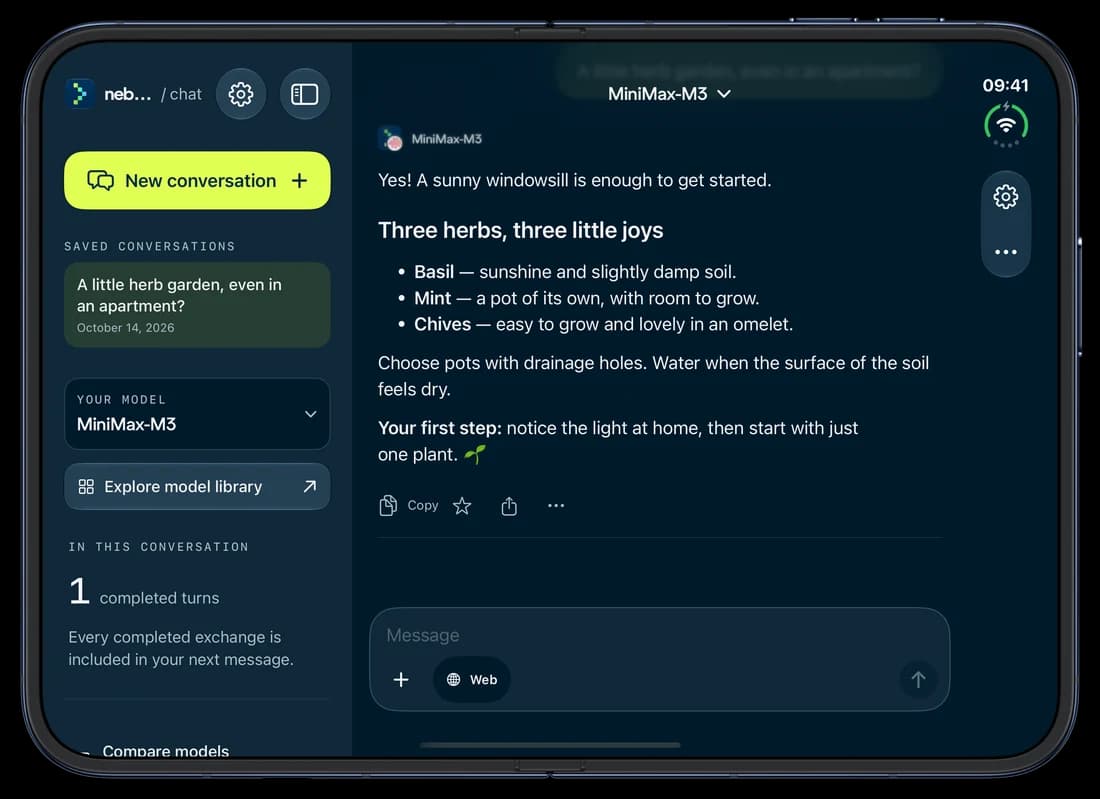Click the 09:41 clock

click(x=1005, y=86)
